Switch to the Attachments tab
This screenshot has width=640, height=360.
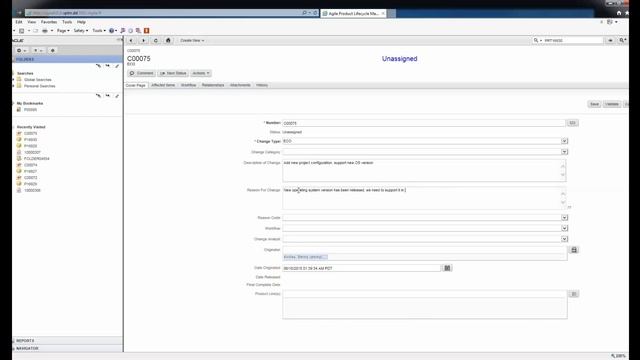click(x=240, y=85)
